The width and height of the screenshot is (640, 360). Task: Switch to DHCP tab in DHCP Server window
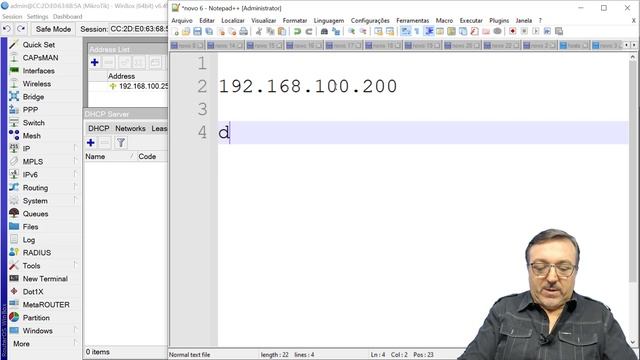tap(99, 128)
